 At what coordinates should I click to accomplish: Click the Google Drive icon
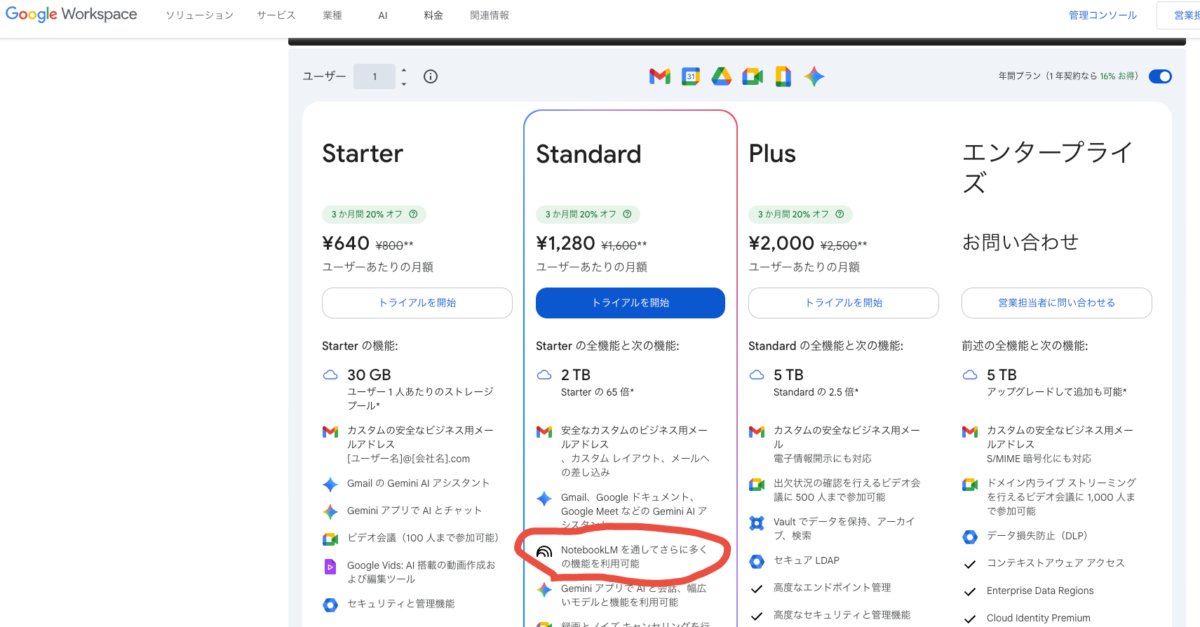721,77
